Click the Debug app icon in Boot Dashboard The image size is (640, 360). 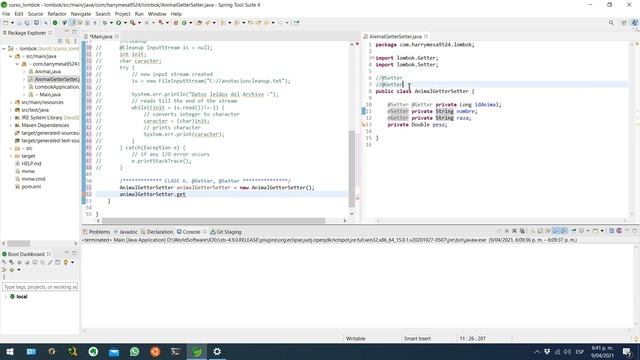tap(11, 262)
